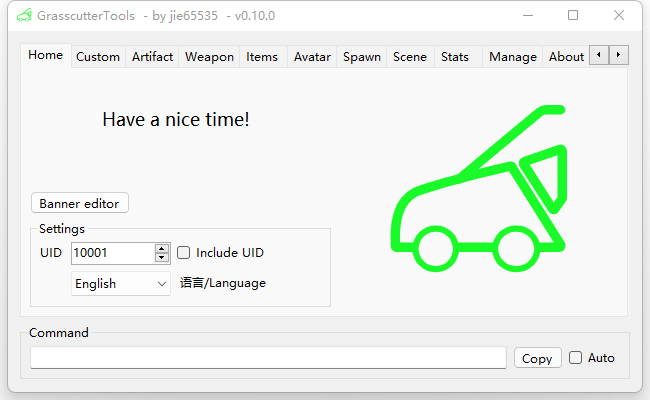Select the Spawn tab
This screenshot has width=650, height=400.
pos(361,57)
